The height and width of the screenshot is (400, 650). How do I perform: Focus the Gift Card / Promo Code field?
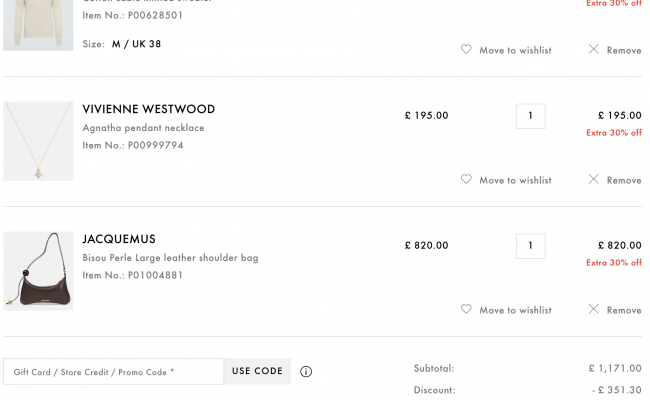[114, 372]
